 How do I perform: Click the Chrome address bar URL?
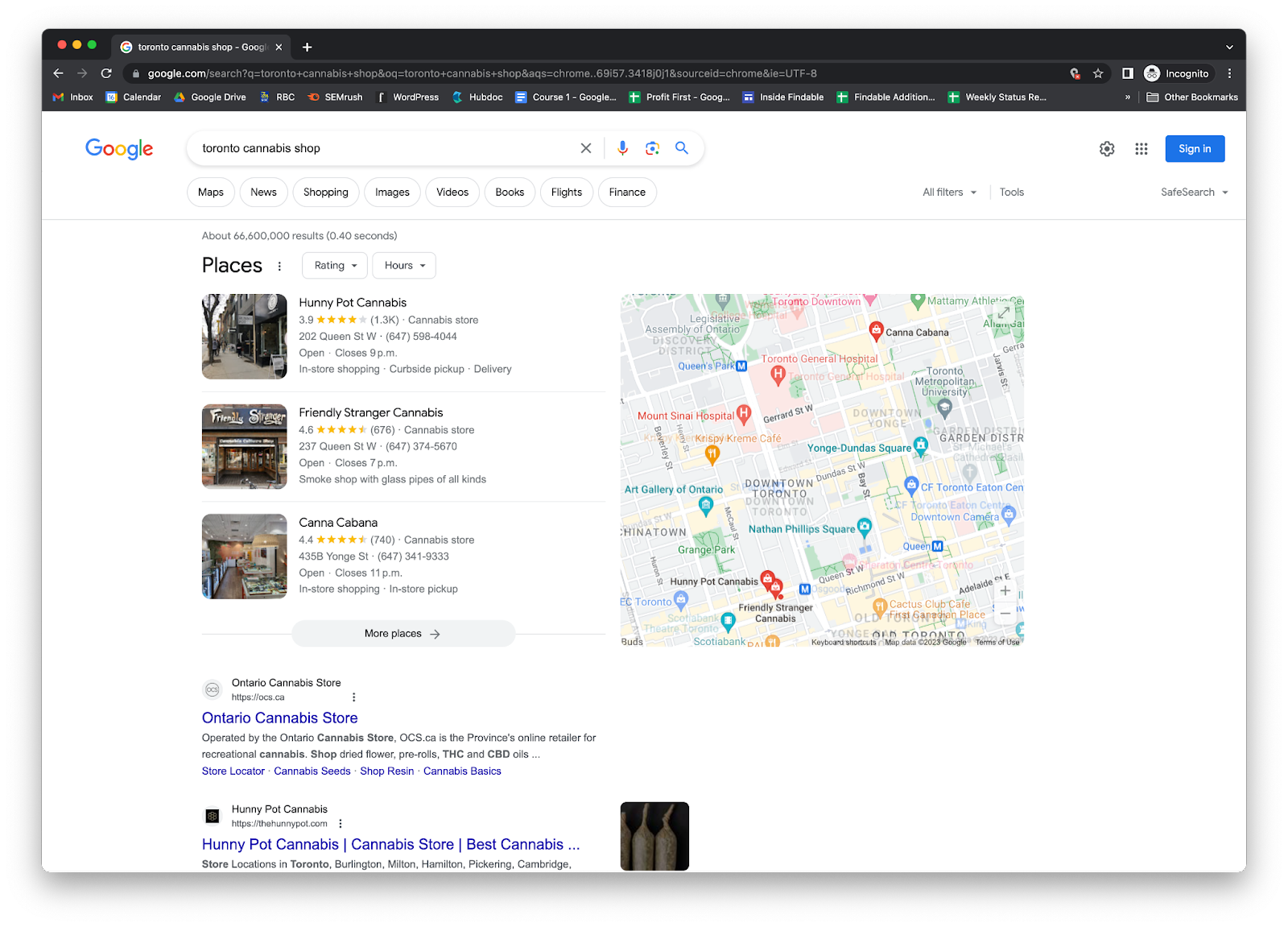tap(482, 73)
